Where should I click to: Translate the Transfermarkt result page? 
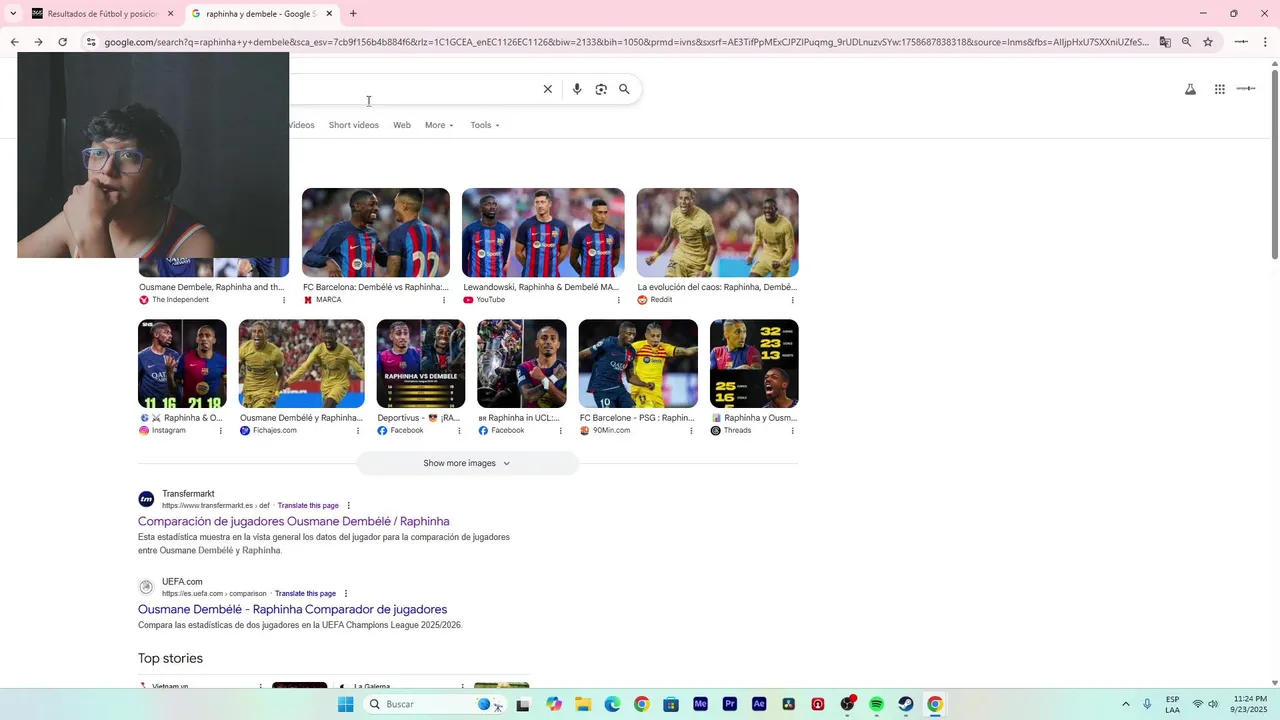pyautogui.click(x=308, y=506)
